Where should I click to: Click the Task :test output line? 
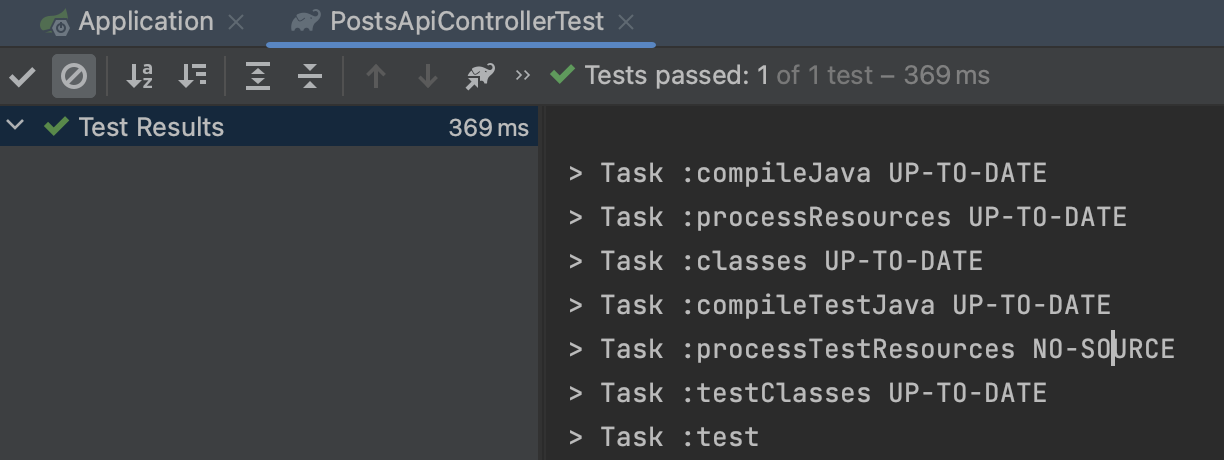pos(663,437)
